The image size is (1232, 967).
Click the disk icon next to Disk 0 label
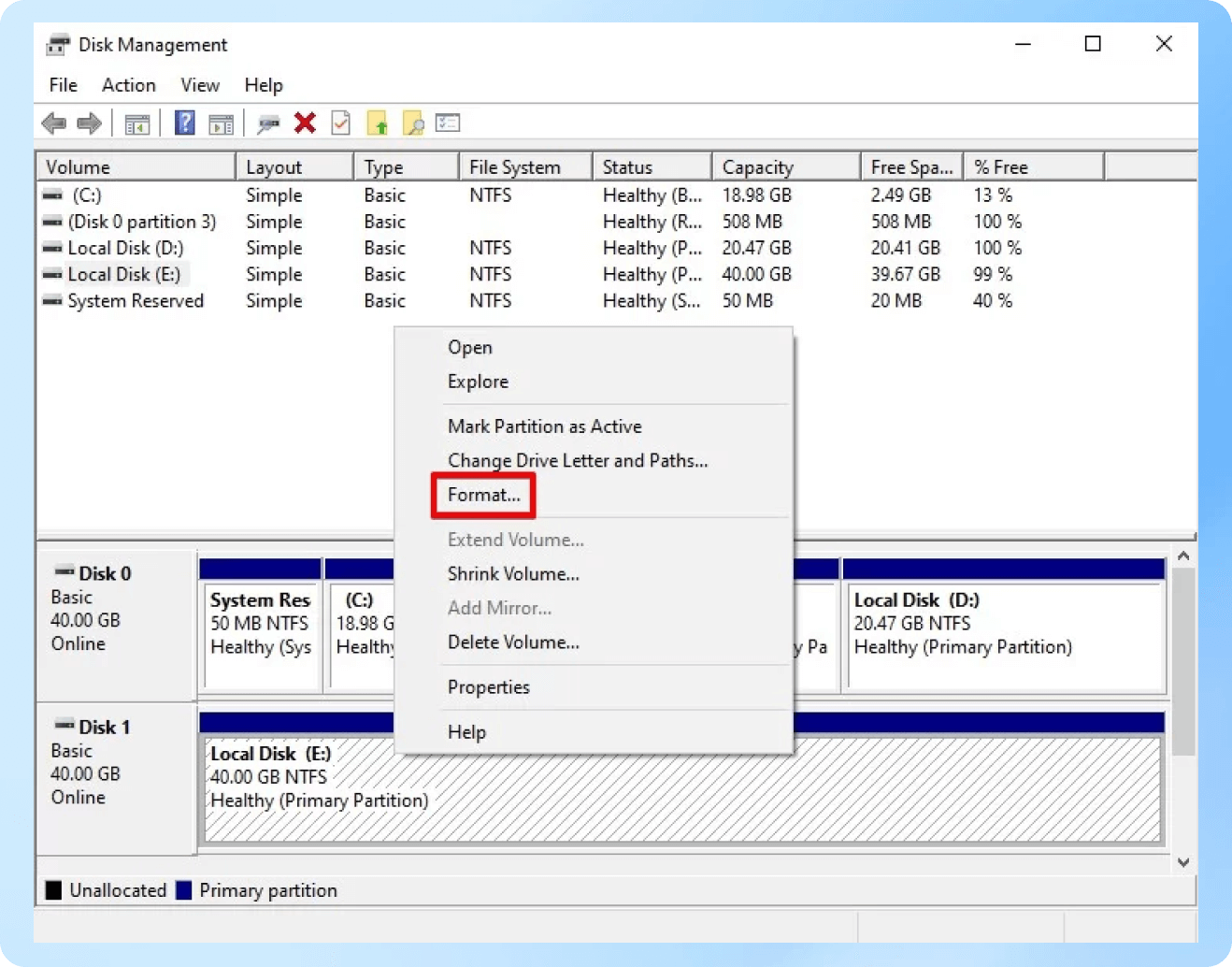(x=64, y=571)
